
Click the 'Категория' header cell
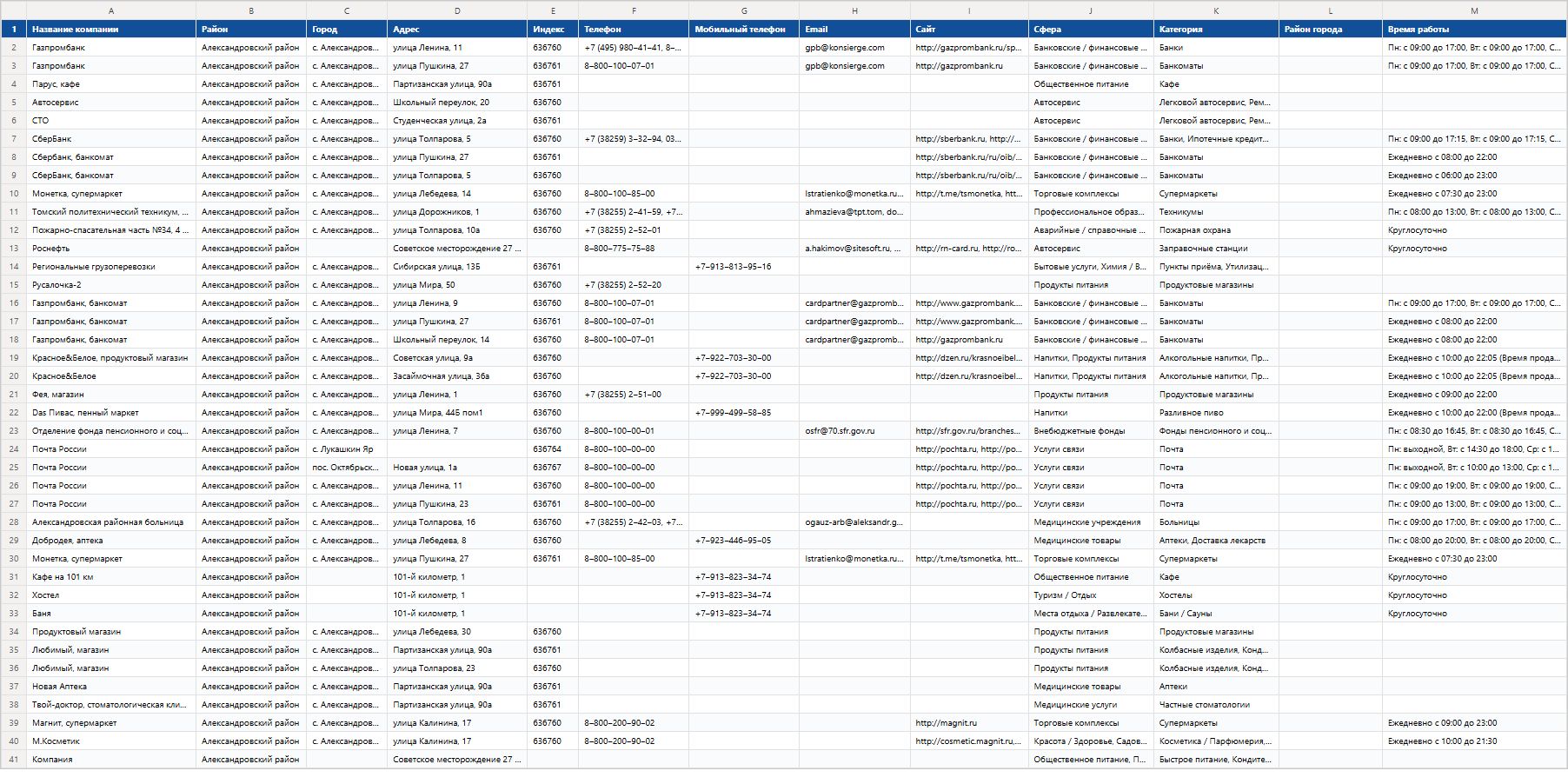coord(1216,29)
